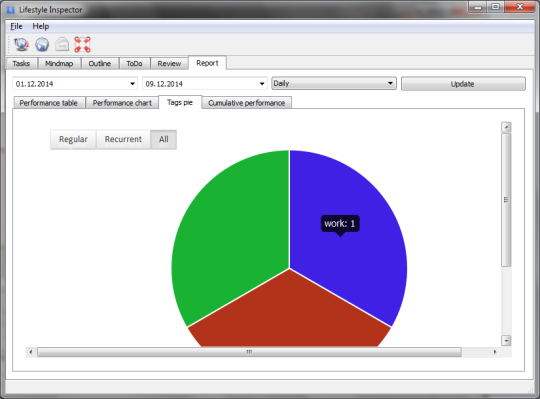
Task: Open the Performance chart tab
Action: pos(122,103)
